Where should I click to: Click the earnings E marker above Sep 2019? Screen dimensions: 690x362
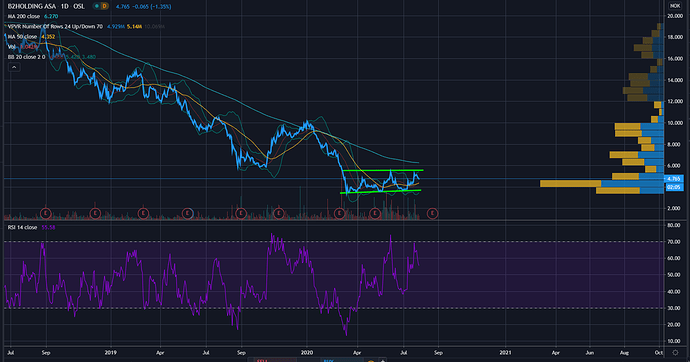click(240, 213)
